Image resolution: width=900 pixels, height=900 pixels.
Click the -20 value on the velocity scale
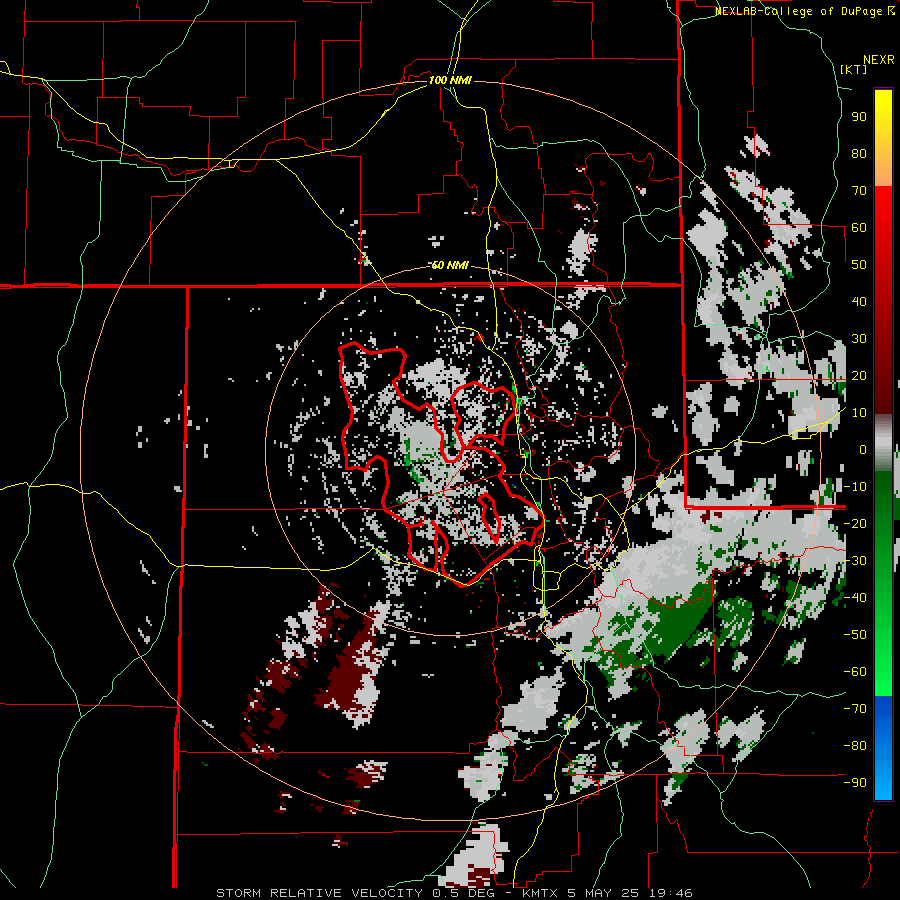pyautogui.click(x=855, y=523)
